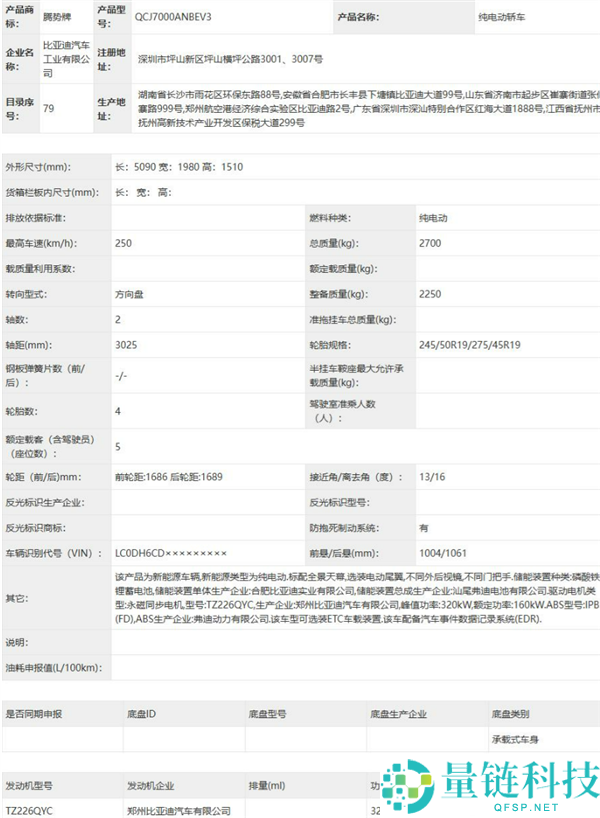Click the 其它 row label
Viewport: 600px width, 818px height.
[x=17, y=598]
